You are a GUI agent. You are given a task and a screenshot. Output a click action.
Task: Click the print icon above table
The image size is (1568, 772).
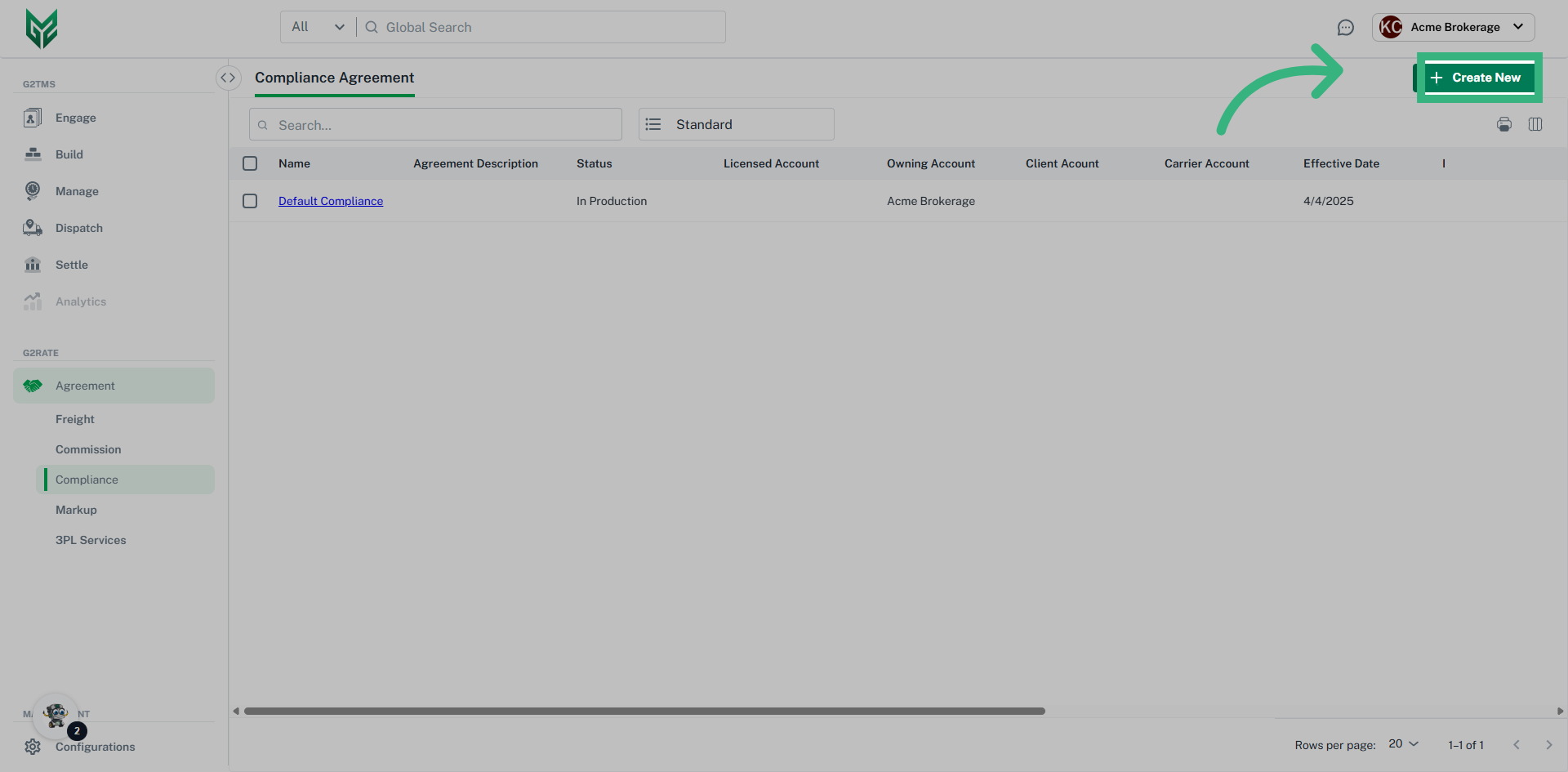click(1503, 124)
